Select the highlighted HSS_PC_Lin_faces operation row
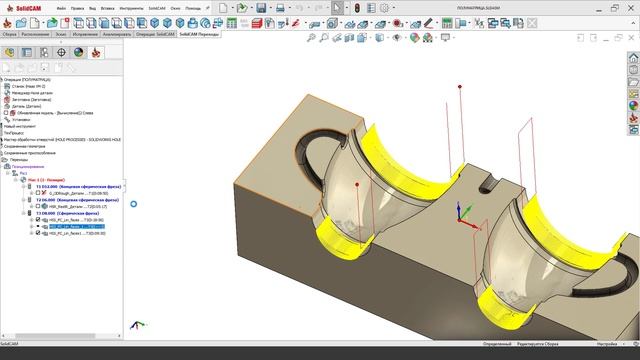 [77, 226]
